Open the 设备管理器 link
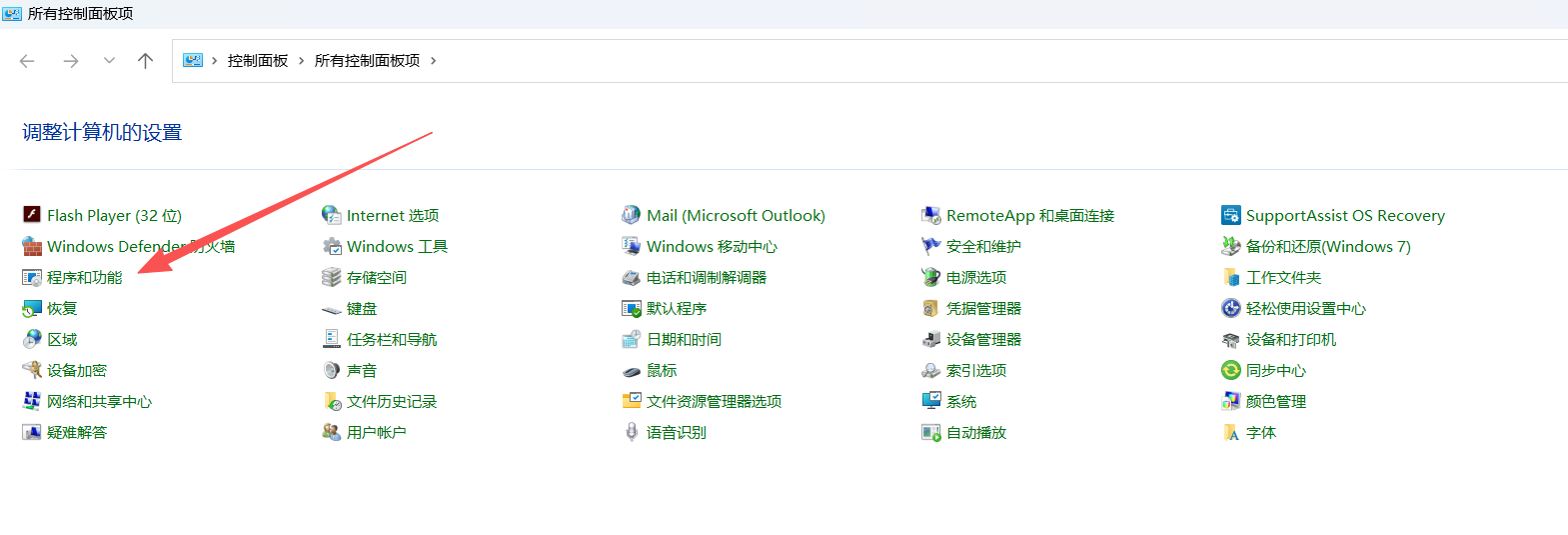Viewport: 1568px width, 535px height. (x=983, y=339)
